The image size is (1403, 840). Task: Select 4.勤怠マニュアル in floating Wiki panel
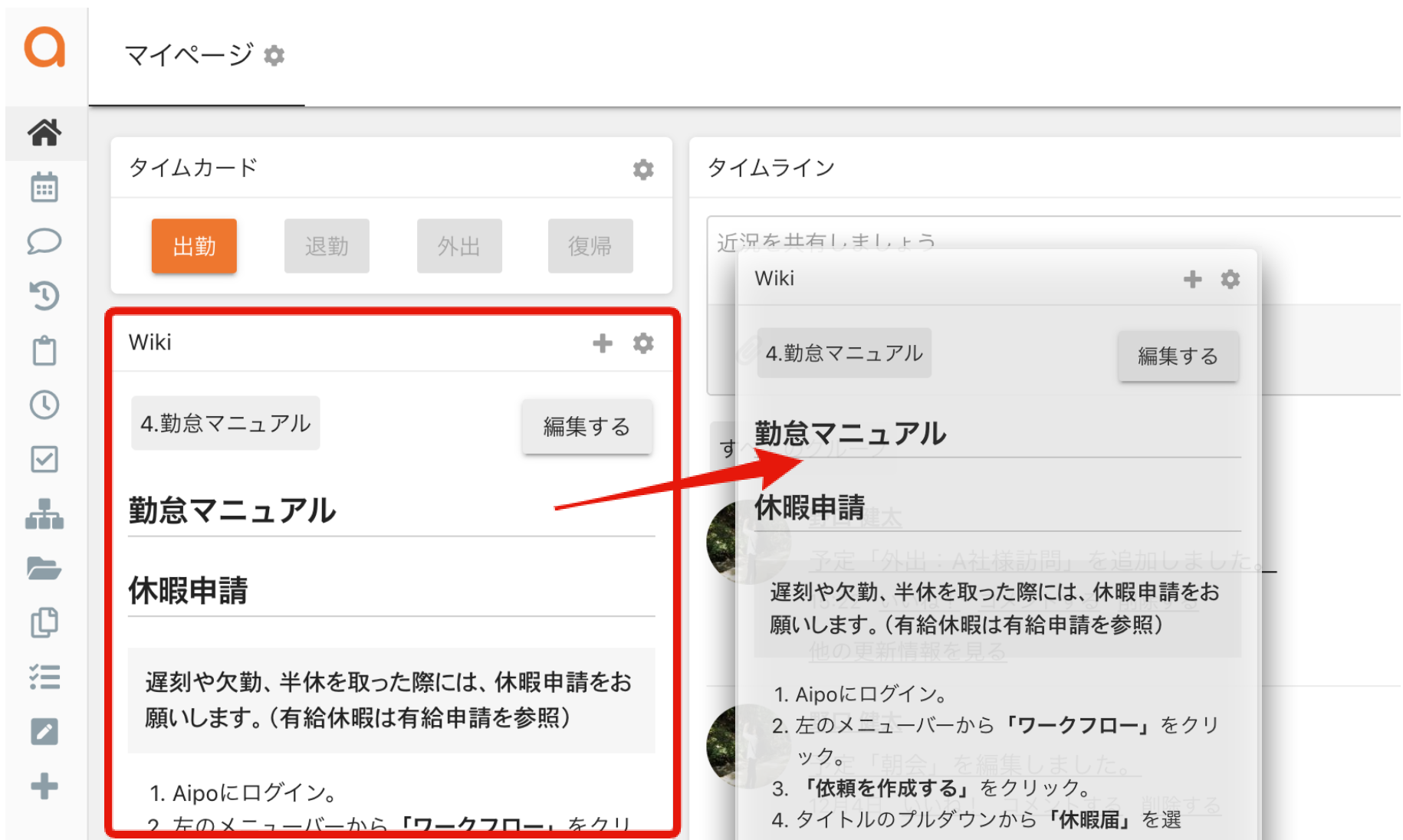[844, 353]
